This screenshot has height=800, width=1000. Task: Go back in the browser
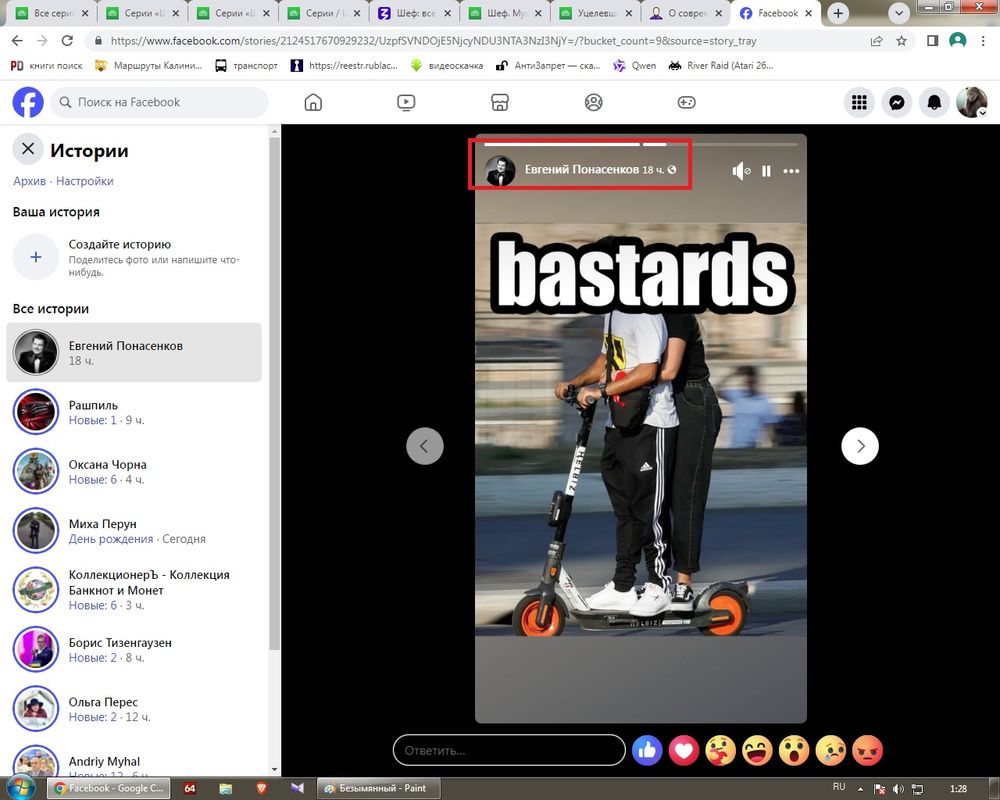click(17, 41)
